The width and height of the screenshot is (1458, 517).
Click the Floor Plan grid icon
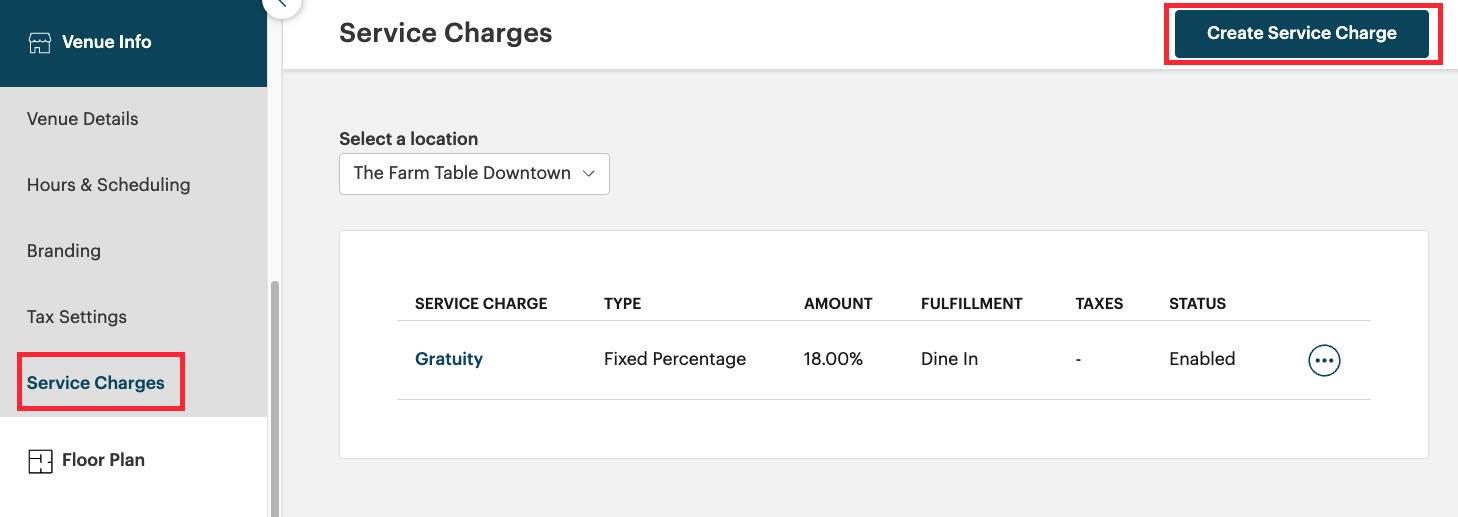pyautogui.click(x=39, y=461)
